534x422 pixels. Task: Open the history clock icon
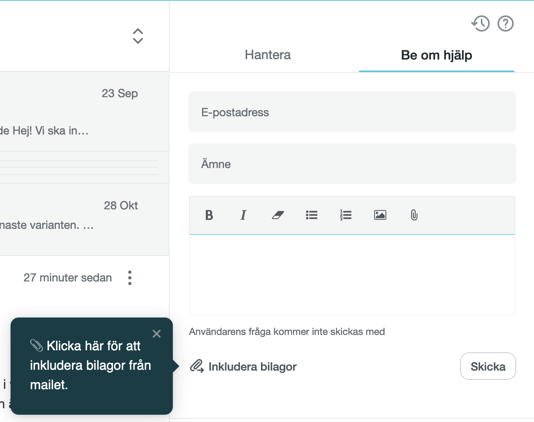click(481, 24)
